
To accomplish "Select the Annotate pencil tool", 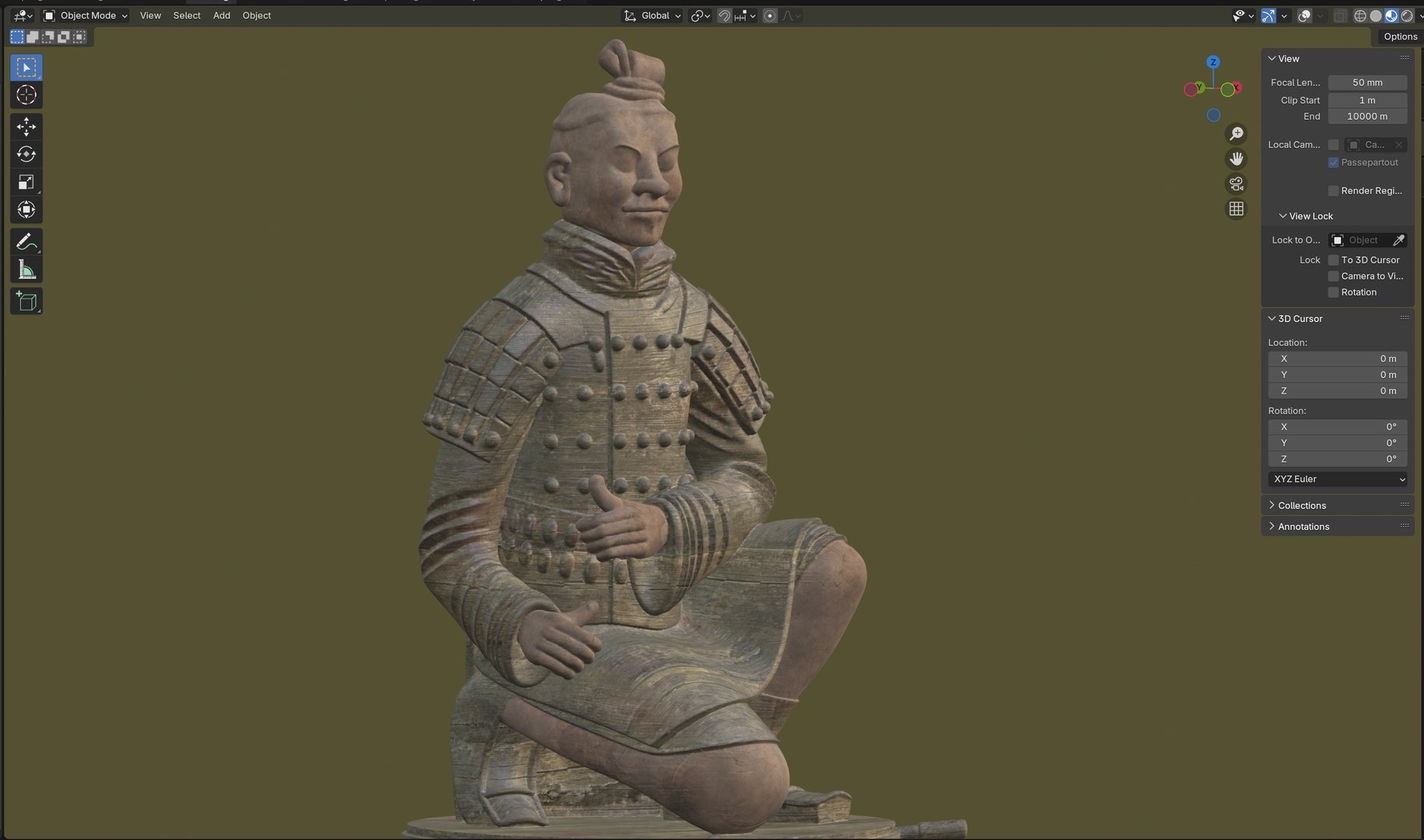I will pos(26,242).
